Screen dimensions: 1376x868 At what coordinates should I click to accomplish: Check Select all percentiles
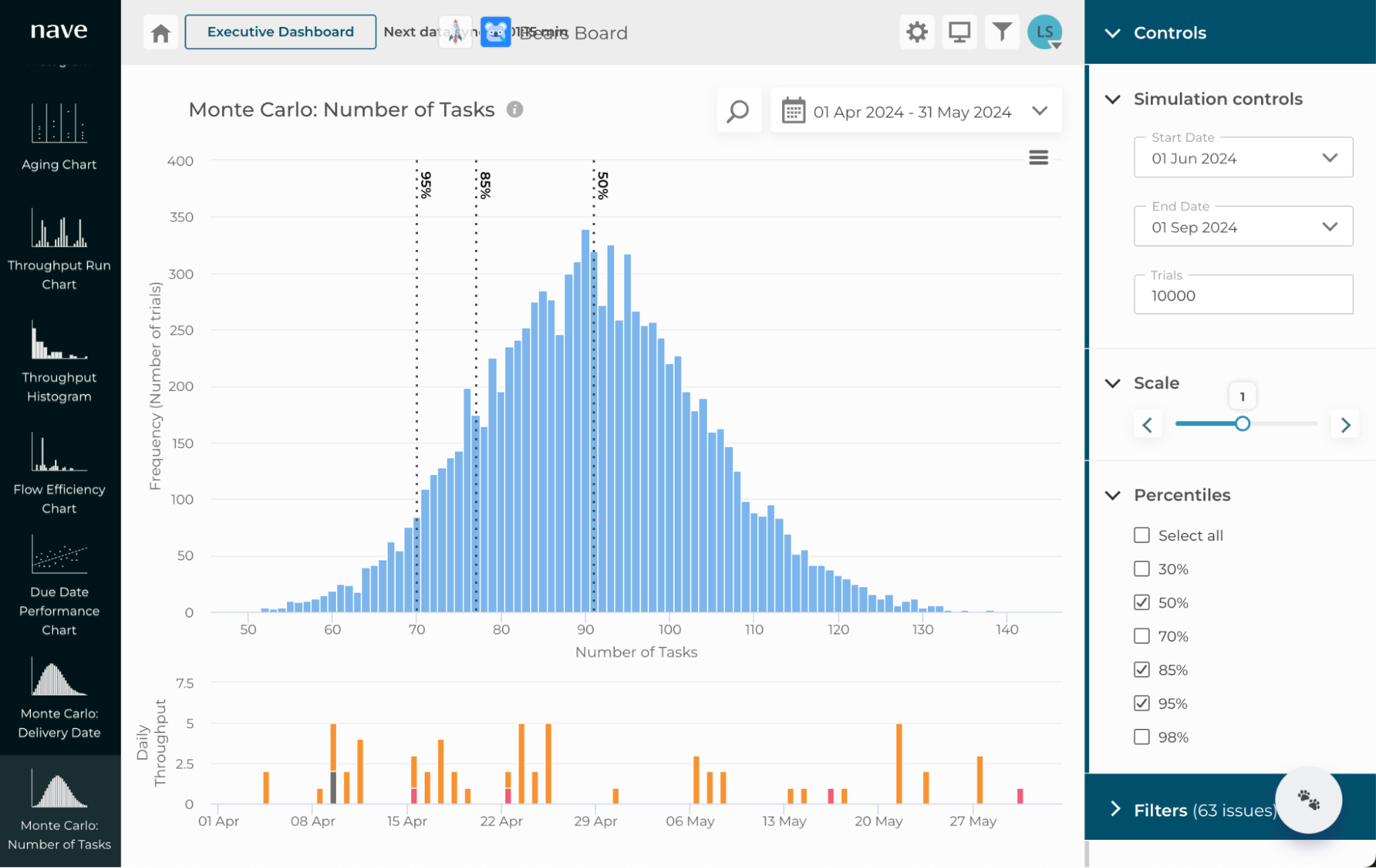coord(1141,535)
